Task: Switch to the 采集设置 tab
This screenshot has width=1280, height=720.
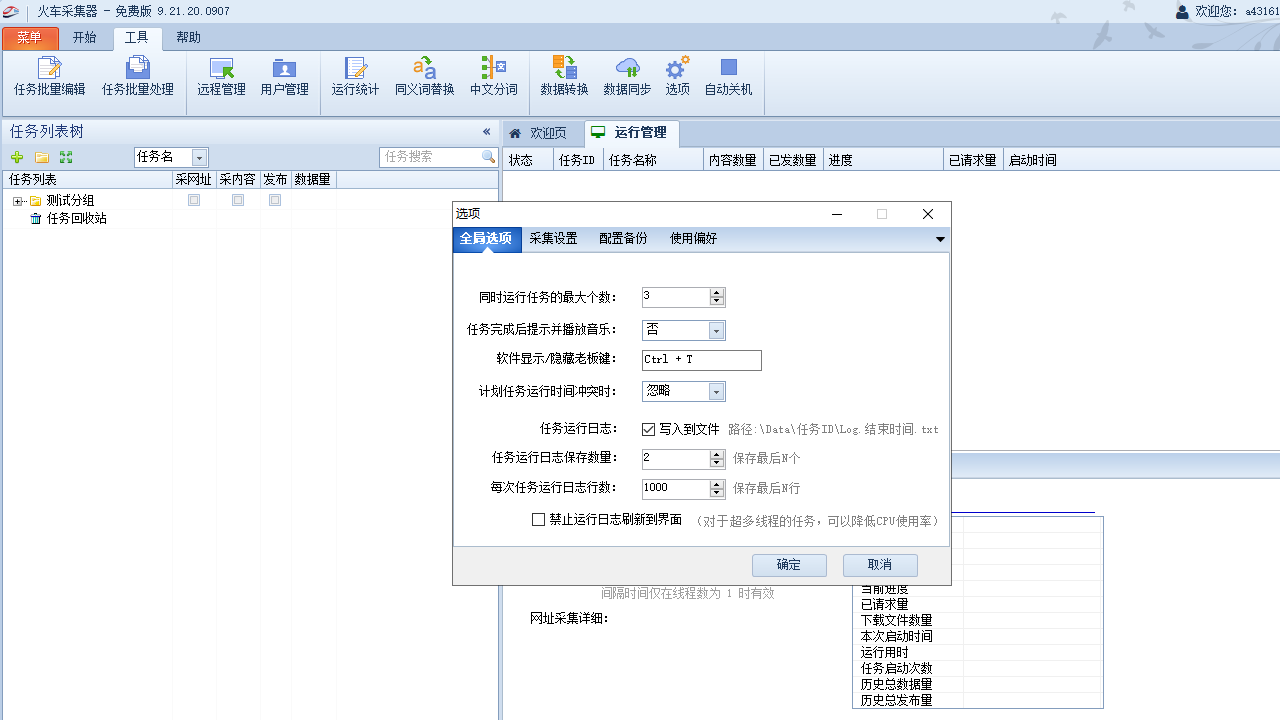Action: tap(553, 239)
